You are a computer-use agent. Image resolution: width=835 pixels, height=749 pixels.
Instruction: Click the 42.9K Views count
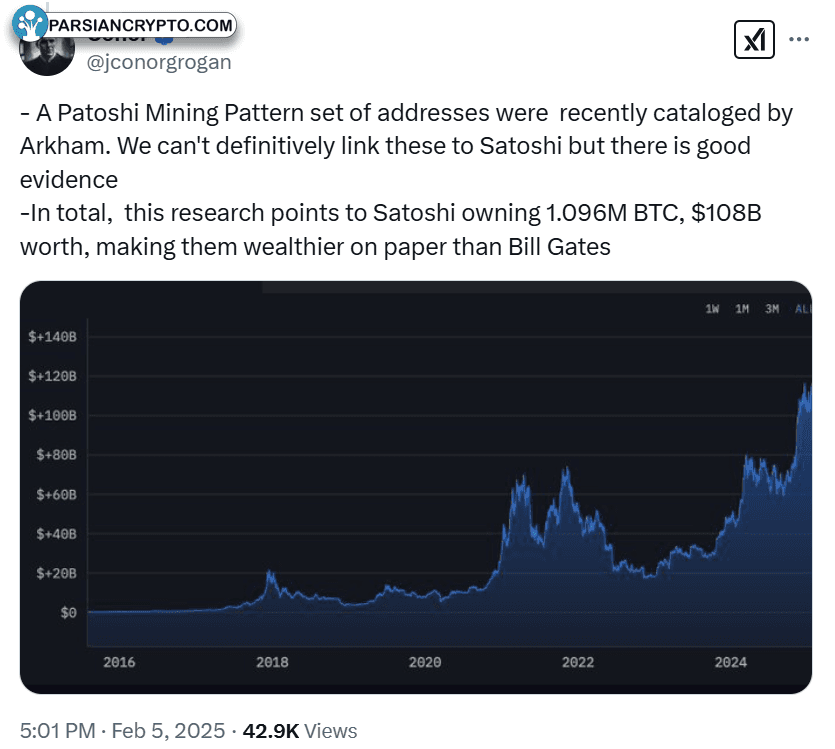(300, 730)
